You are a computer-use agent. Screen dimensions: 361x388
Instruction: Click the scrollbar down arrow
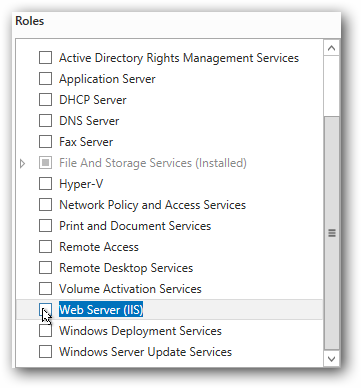(x=331, y=359)
